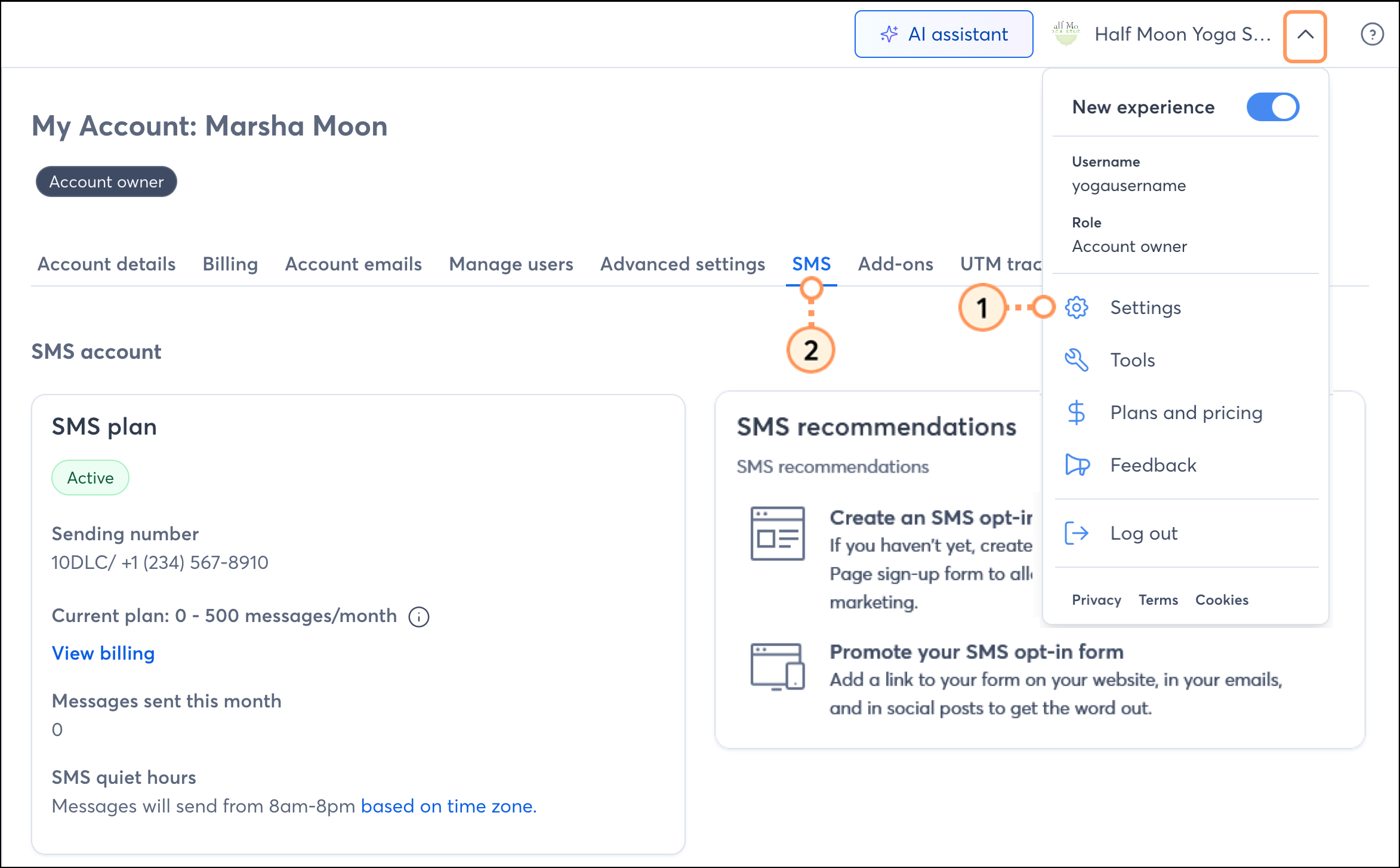The height and width of the screenshot is (868, 1400).
Task: Open the based on time zone link
Action: pyautogui.click(x=448, y=806)
